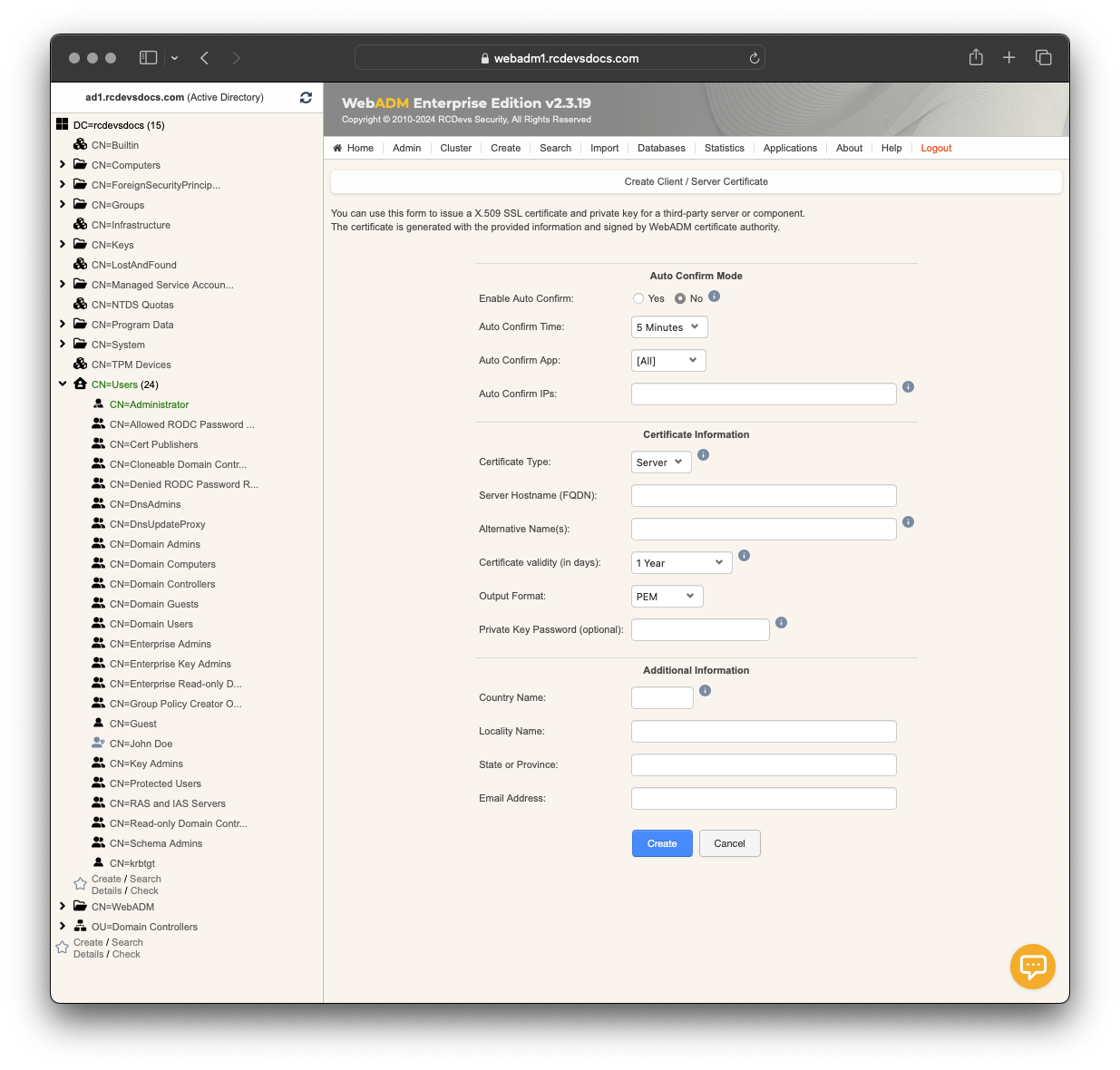
Task: Open the Databases menu
Action: click(x=661, y=148)
